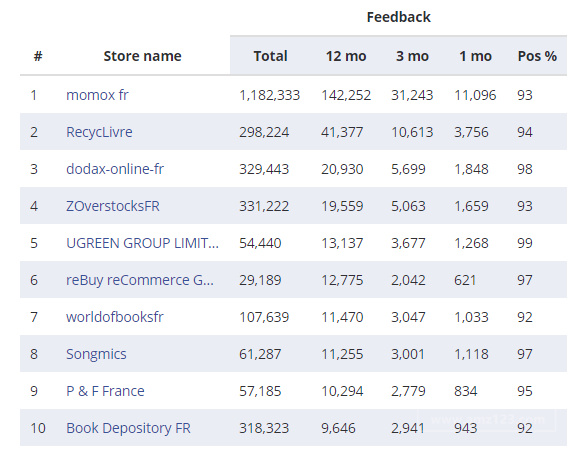Image resolution: width=577 pixels, height=452 pixels.
Task: Sort by the Total column header
Action: pyautogui.click(x=270, y=56)
